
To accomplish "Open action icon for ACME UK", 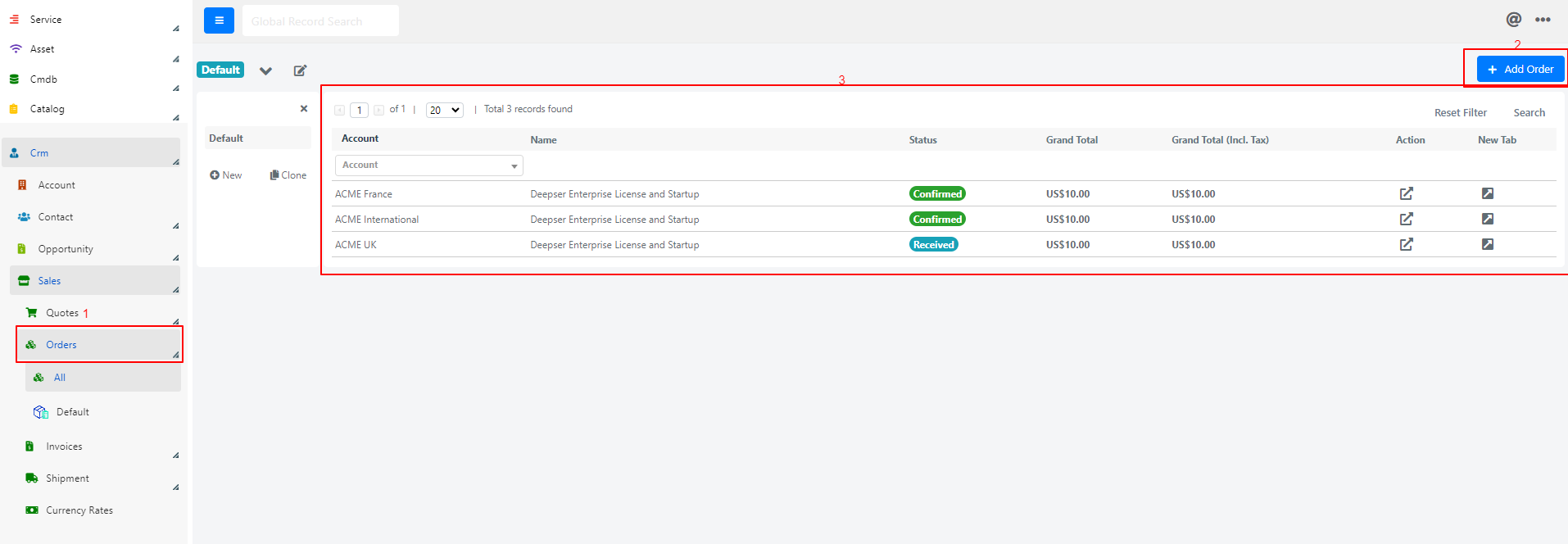I will click(1406, 245).
